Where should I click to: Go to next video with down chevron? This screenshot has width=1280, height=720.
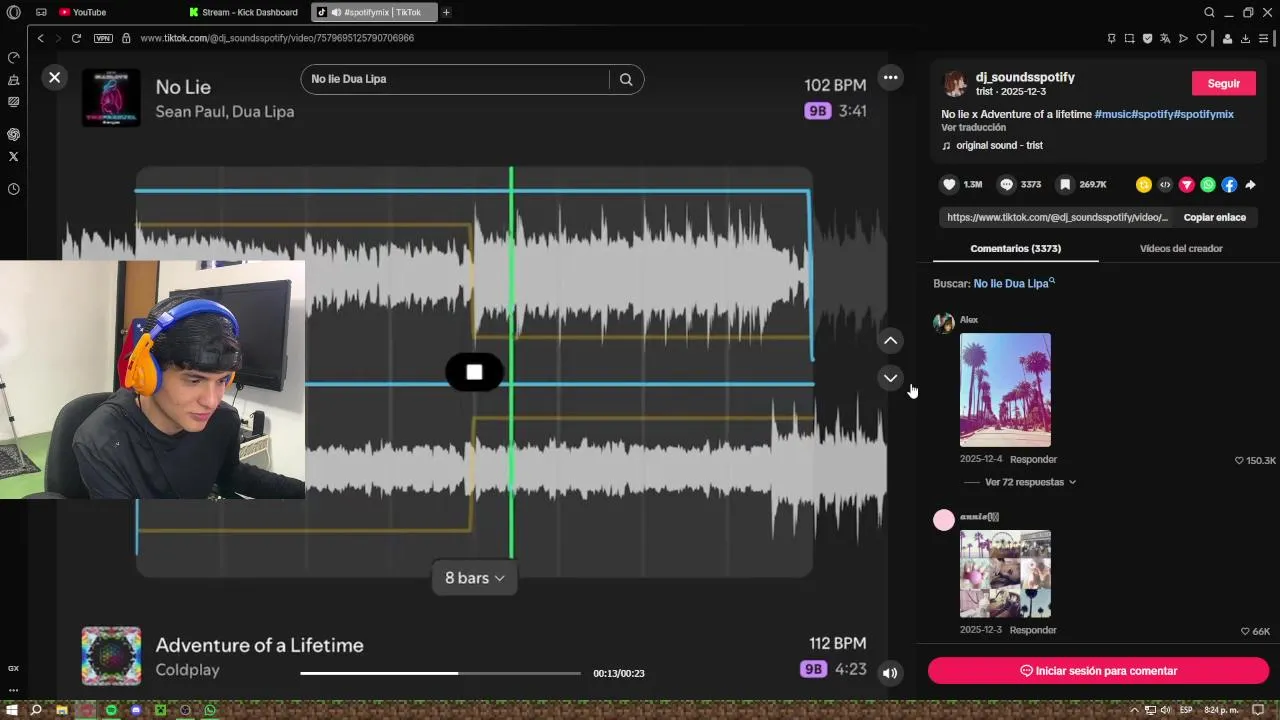890,378
